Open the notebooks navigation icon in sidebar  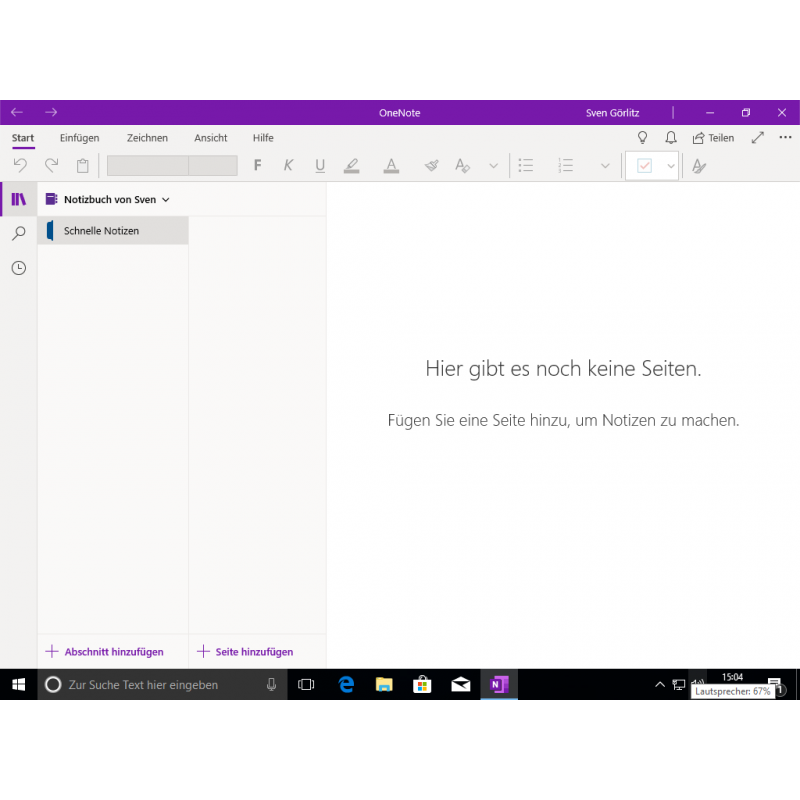point(18,199)
